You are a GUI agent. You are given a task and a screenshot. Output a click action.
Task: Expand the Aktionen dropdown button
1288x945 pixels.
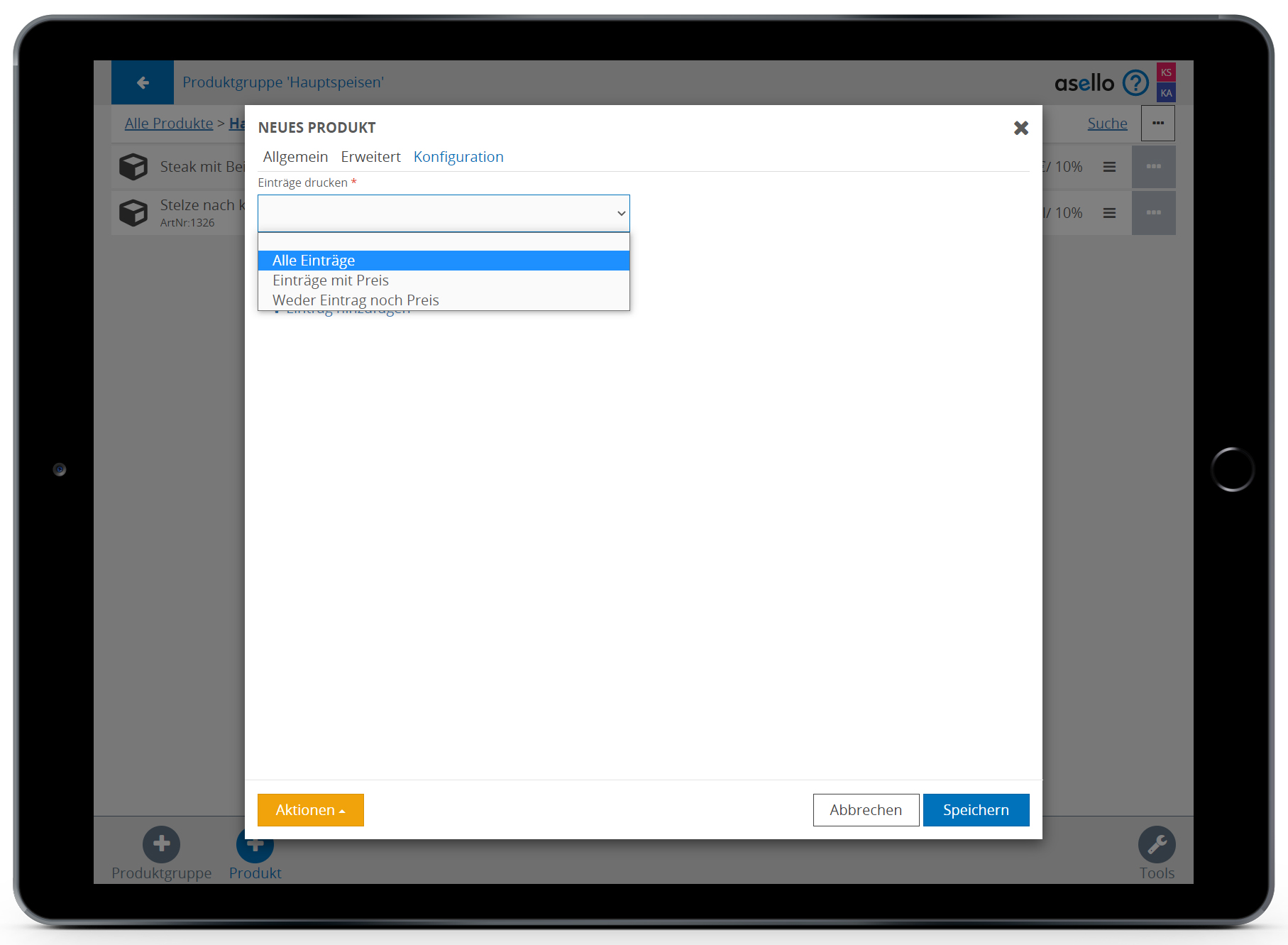(x=310, y=810)
